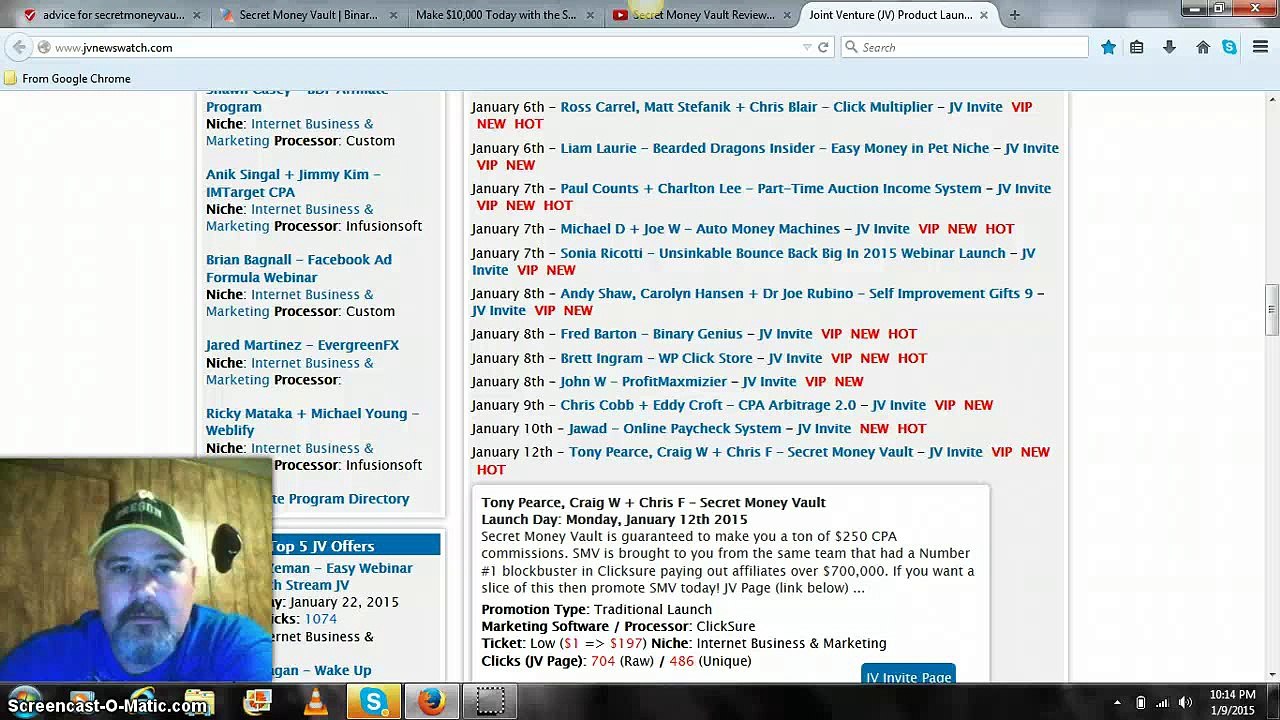Click the search magnifier icon
The height and width of the screenshot is (720, 1280).
pyautogui.click(x=851, y=47)
